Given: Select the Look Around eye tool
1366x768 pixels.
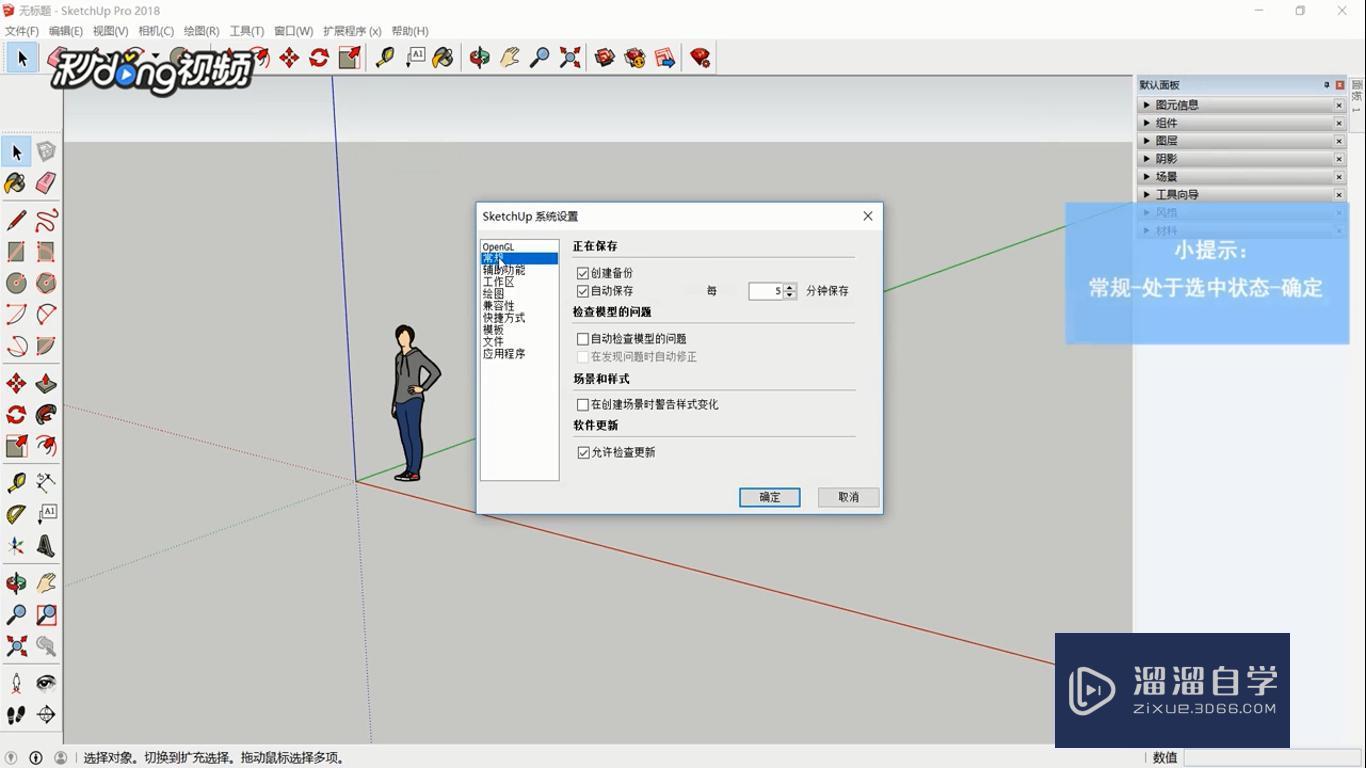Looking at the screenshot, I should tap(46, 684).
